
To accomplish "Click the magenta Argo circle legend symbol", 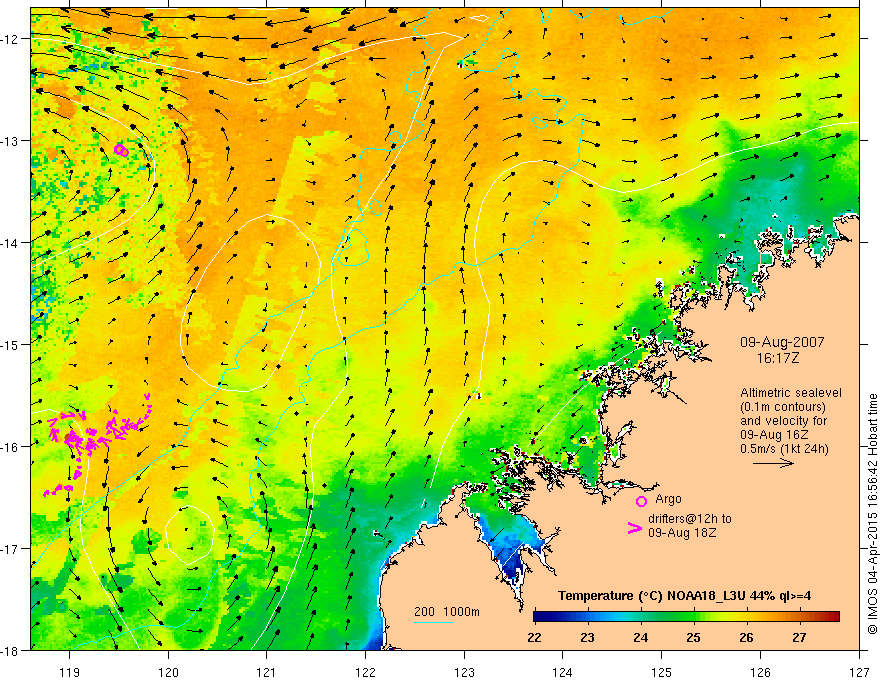I will (641, 502).
